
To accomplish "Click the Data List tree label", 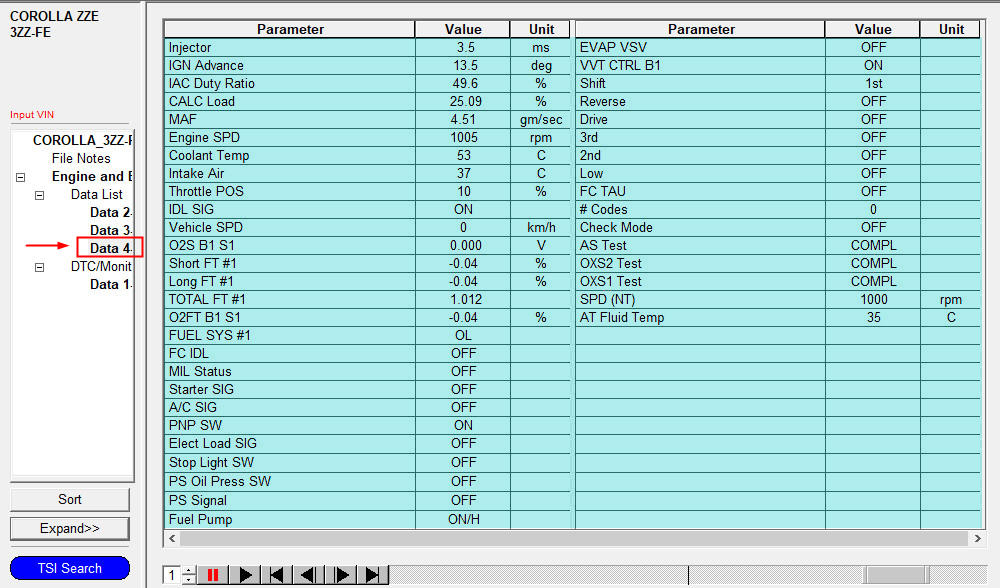I will pyautogui.click(x=96, y=195).
